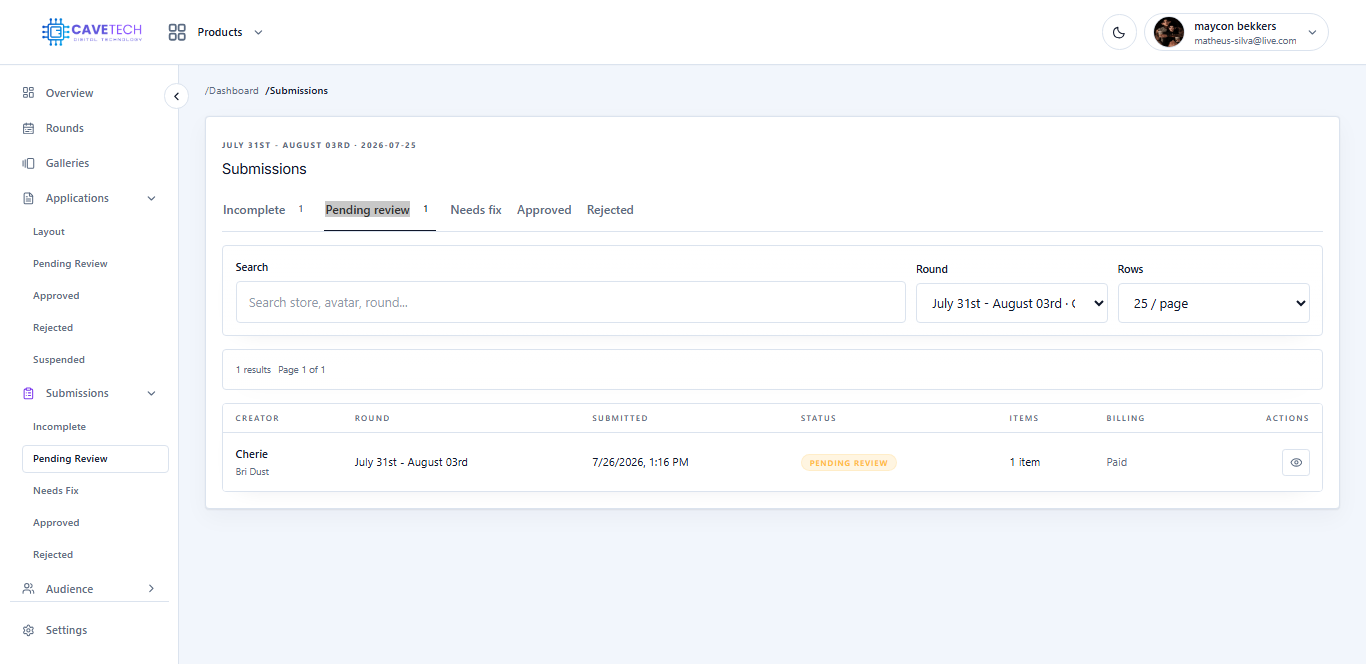This screenshot has width=1366, height=664.
Task: Click the Creator column header
Action: point(257,418)
